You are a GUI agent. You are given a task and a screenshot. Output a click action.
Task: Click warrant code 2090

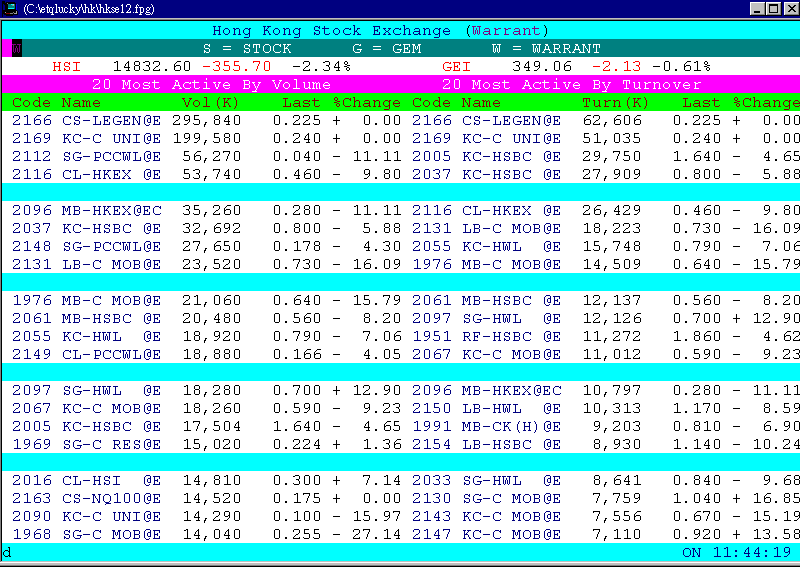point(32,516)
